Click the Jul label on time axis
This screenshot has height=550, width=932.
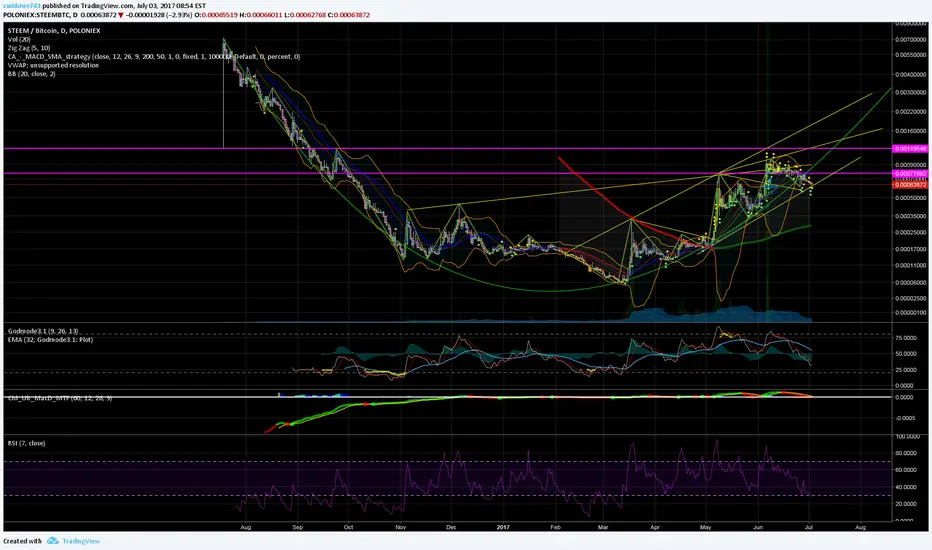coord(808,527)
